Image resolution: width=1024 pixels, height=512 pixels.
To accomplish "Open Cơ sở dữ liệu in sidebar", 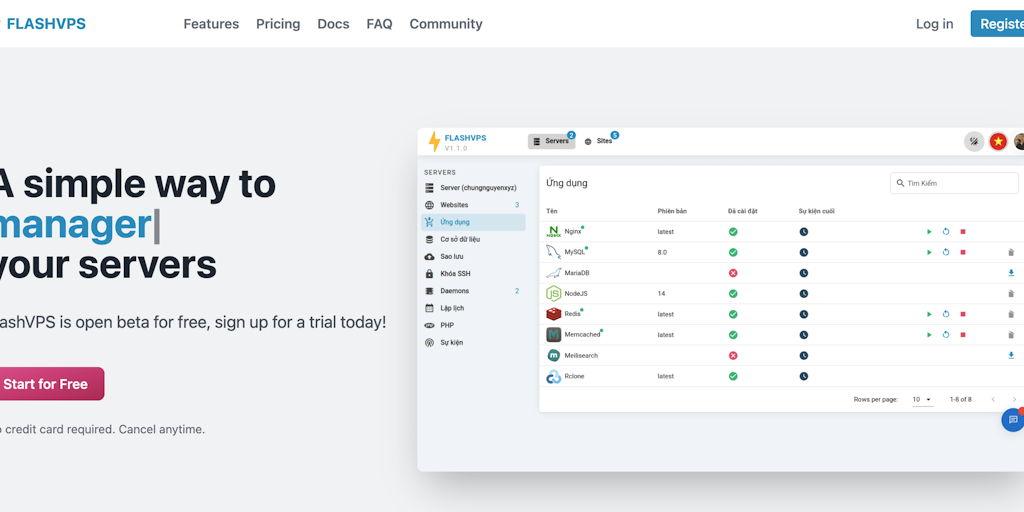I will 473,240.
